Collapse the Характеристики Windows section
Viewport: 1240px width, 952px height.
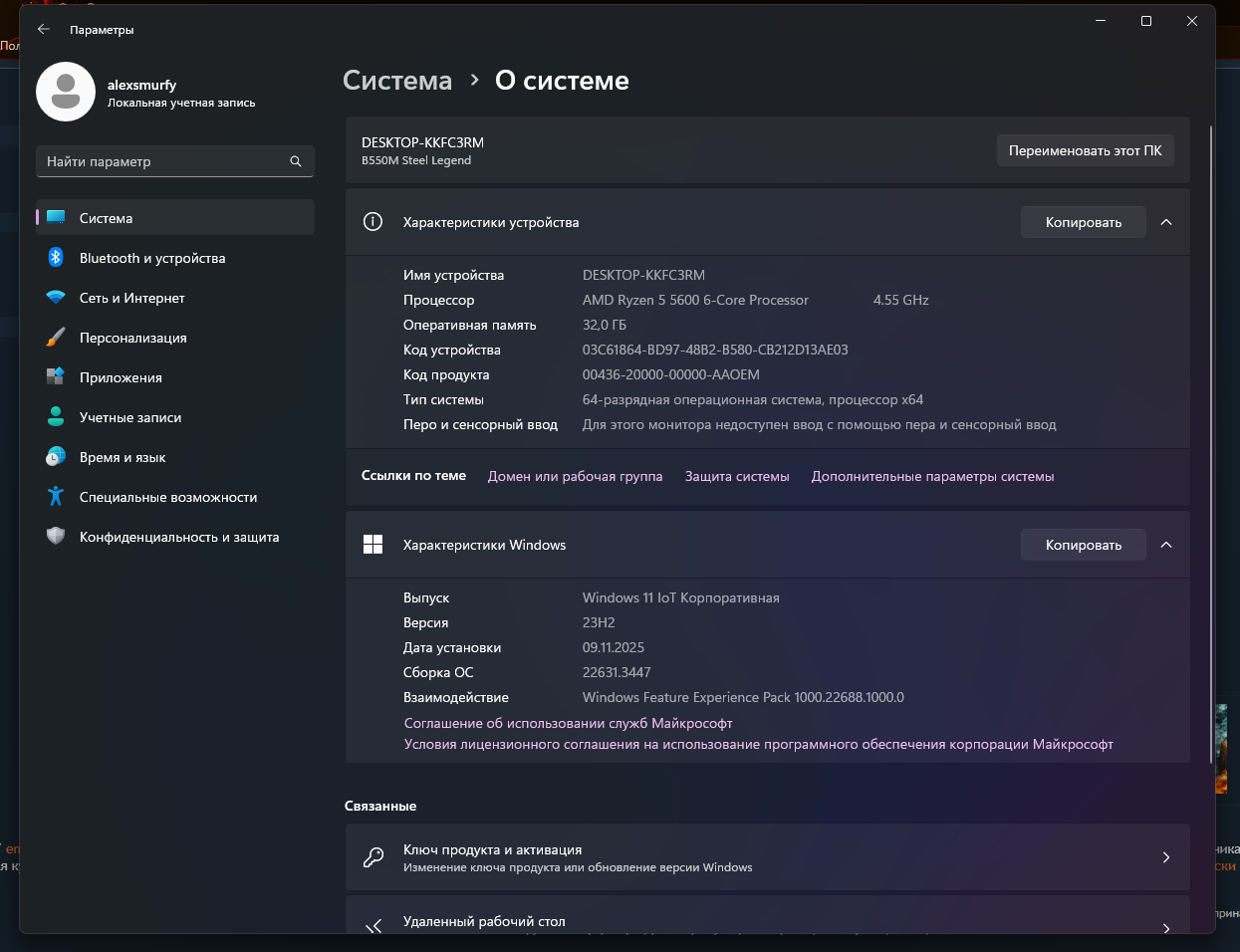[x=1166, y=545]
